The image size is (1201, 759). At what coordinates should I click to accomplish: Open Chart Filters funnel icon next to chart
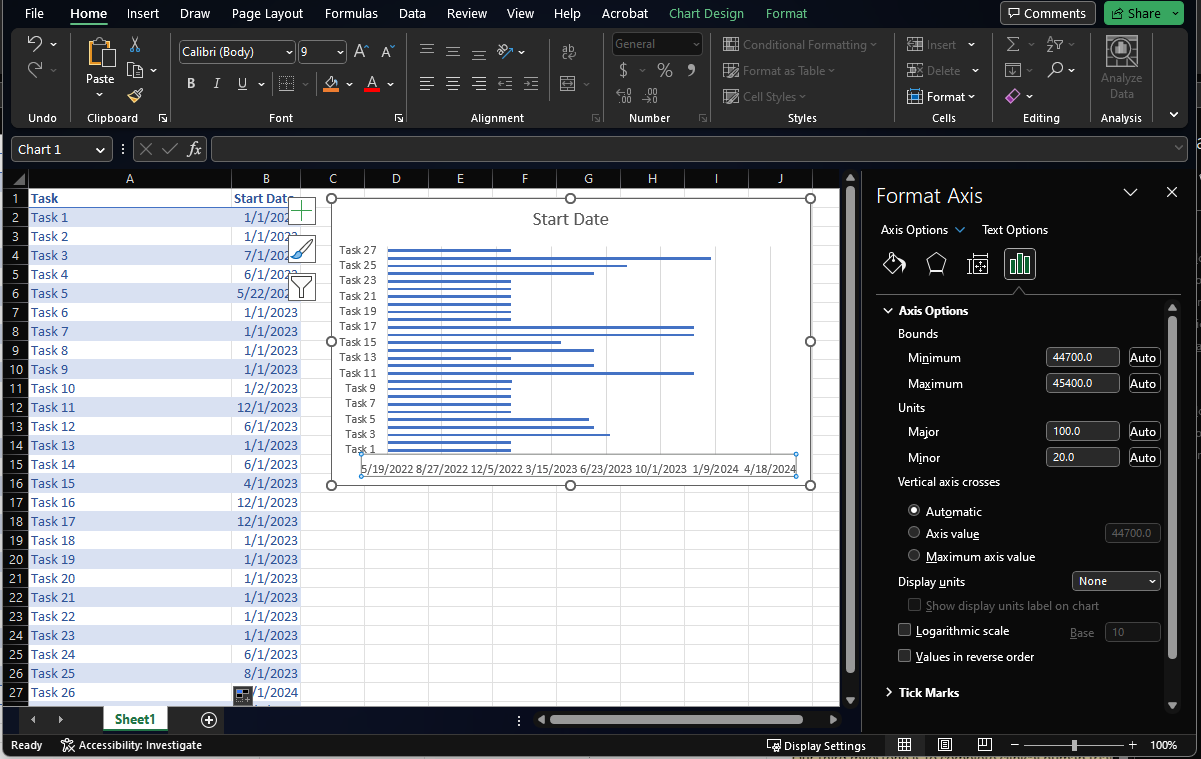click(302, 286)
